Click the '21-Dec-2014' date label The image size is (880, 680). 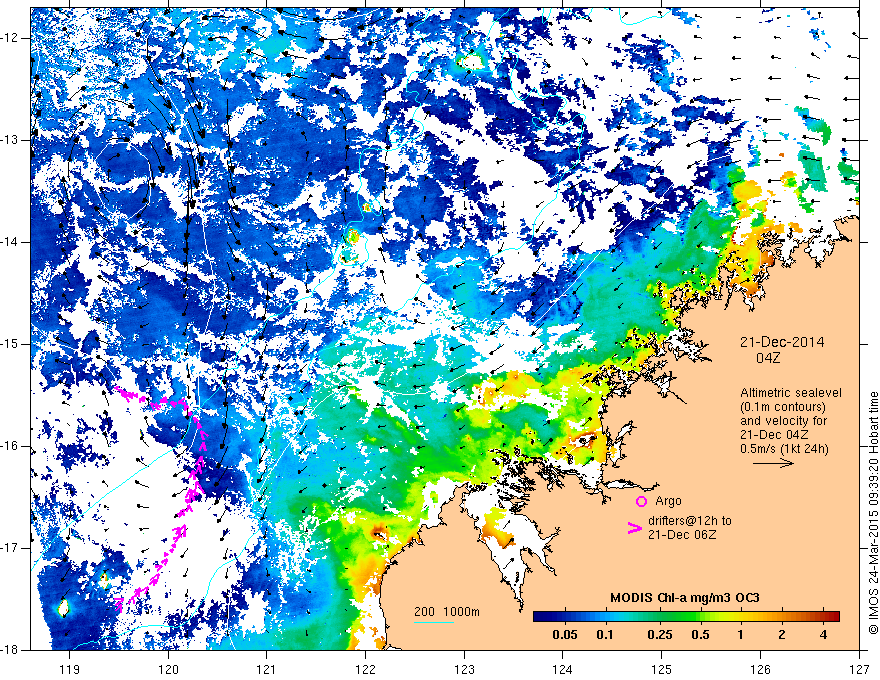coord(782,342)
